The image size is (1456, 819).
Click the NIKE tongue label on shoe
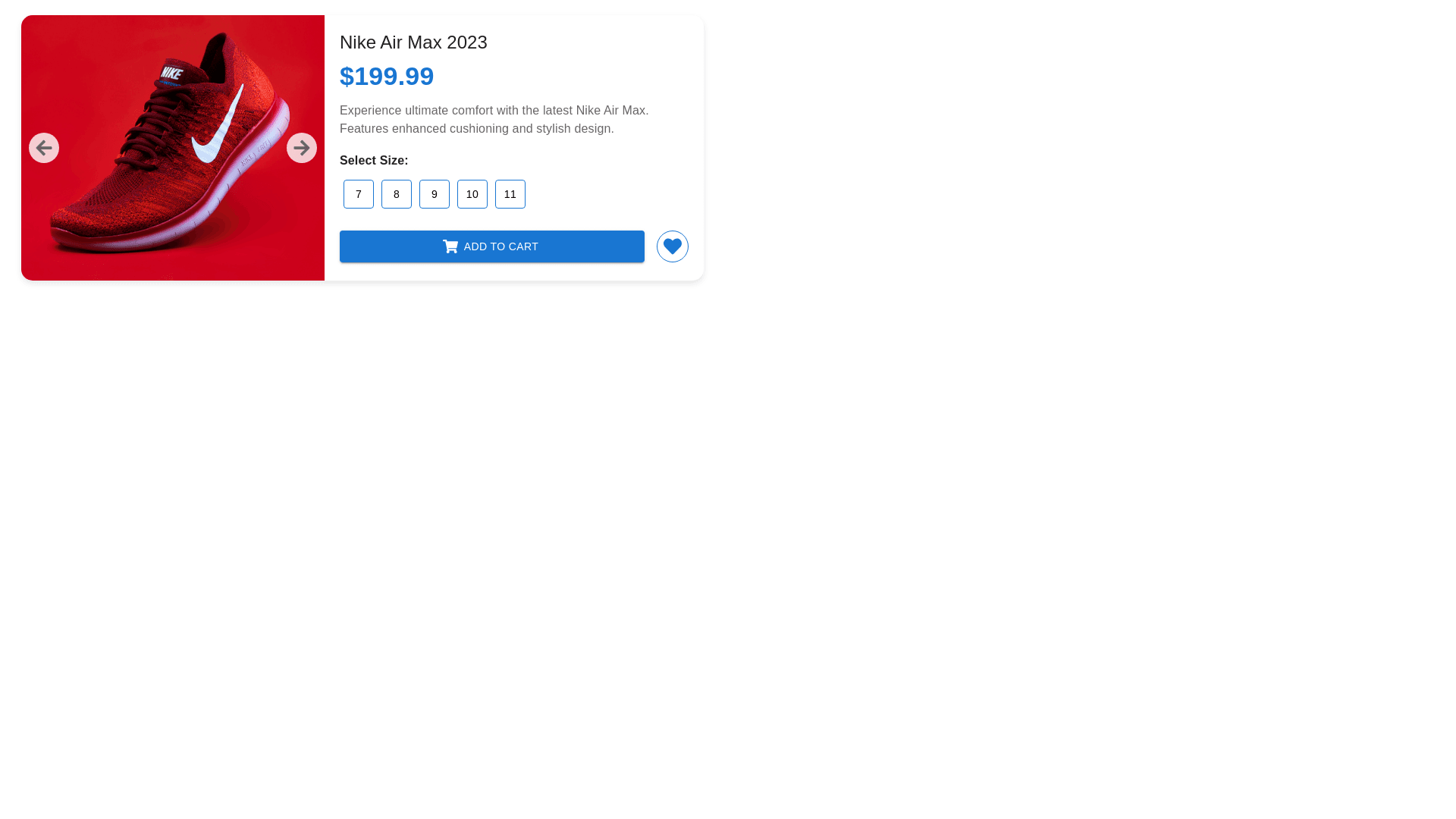coord(172,74)
